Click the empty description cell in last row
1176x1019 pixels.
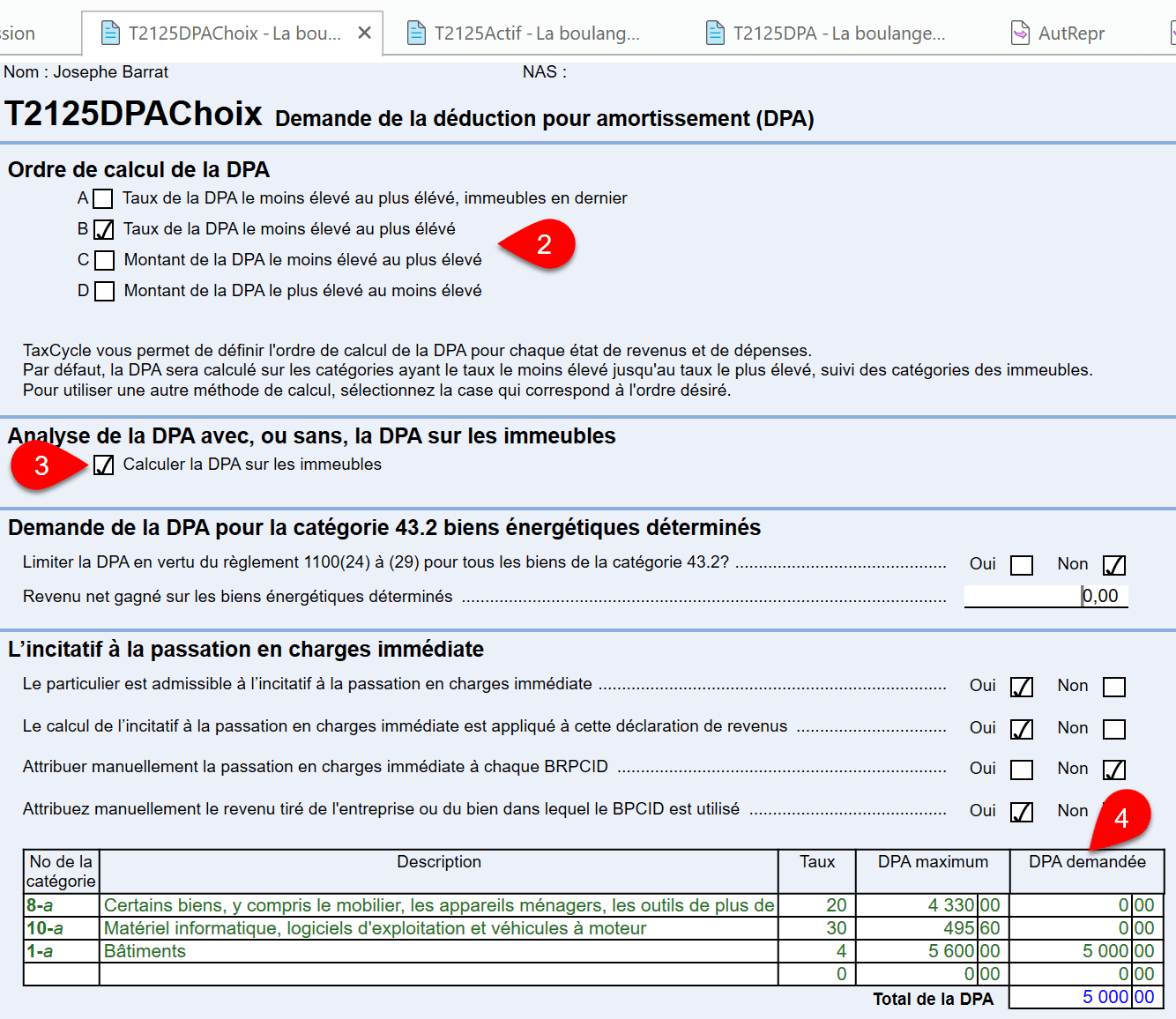(x=439, y=974)
